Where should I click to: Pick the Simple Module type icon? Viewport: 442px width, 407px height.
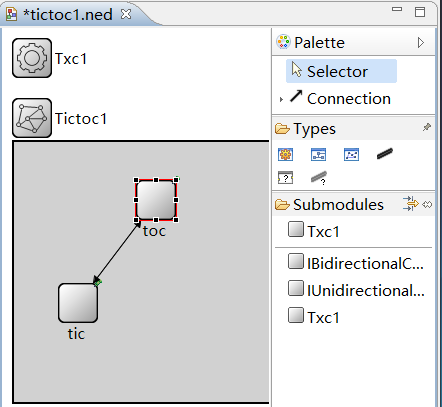coord(285,155)
